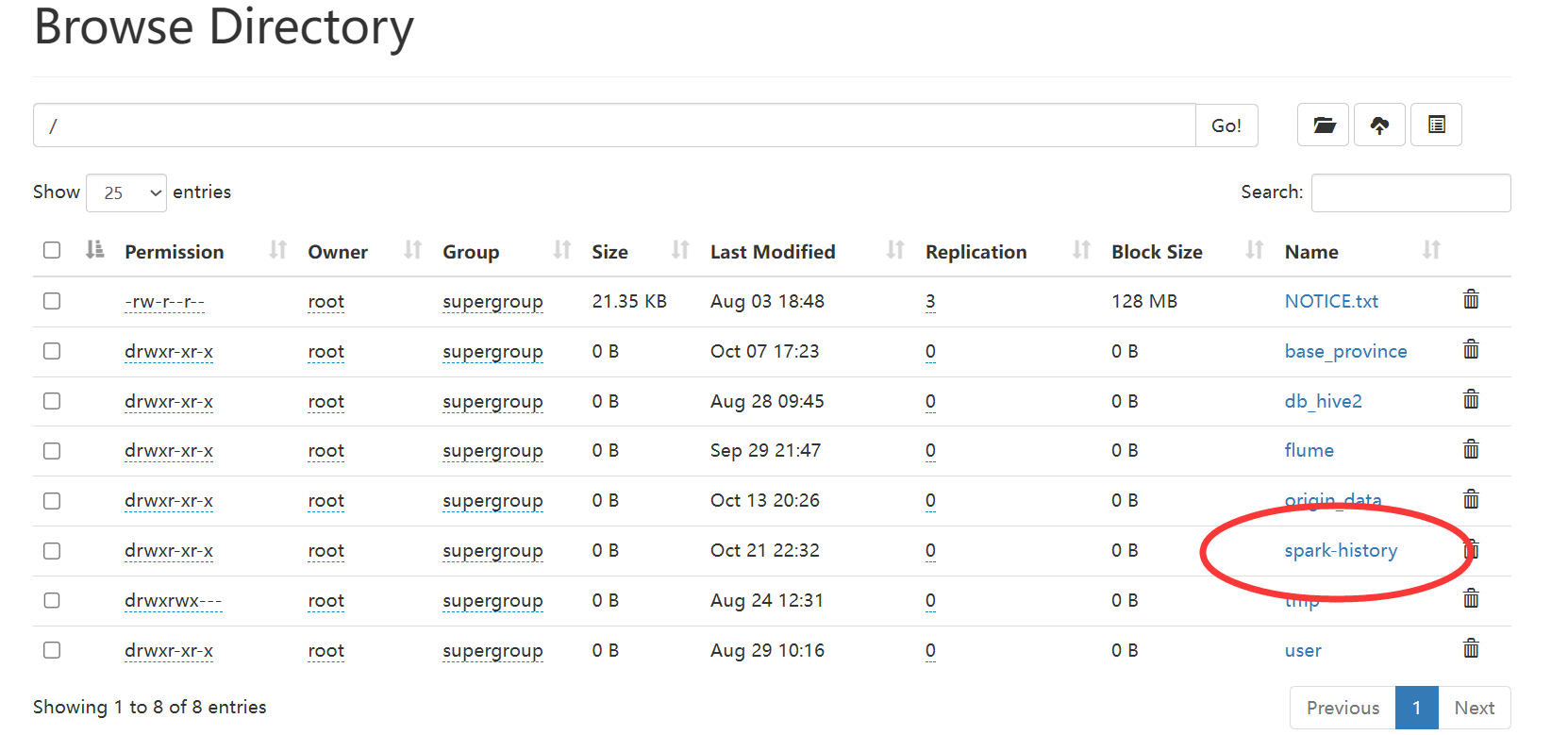Image resolution: width=1568 pixels, height=735 pixels.
Task: Delete the Aug 24 12:31 row via trash icon
Action: (1471, 598)
